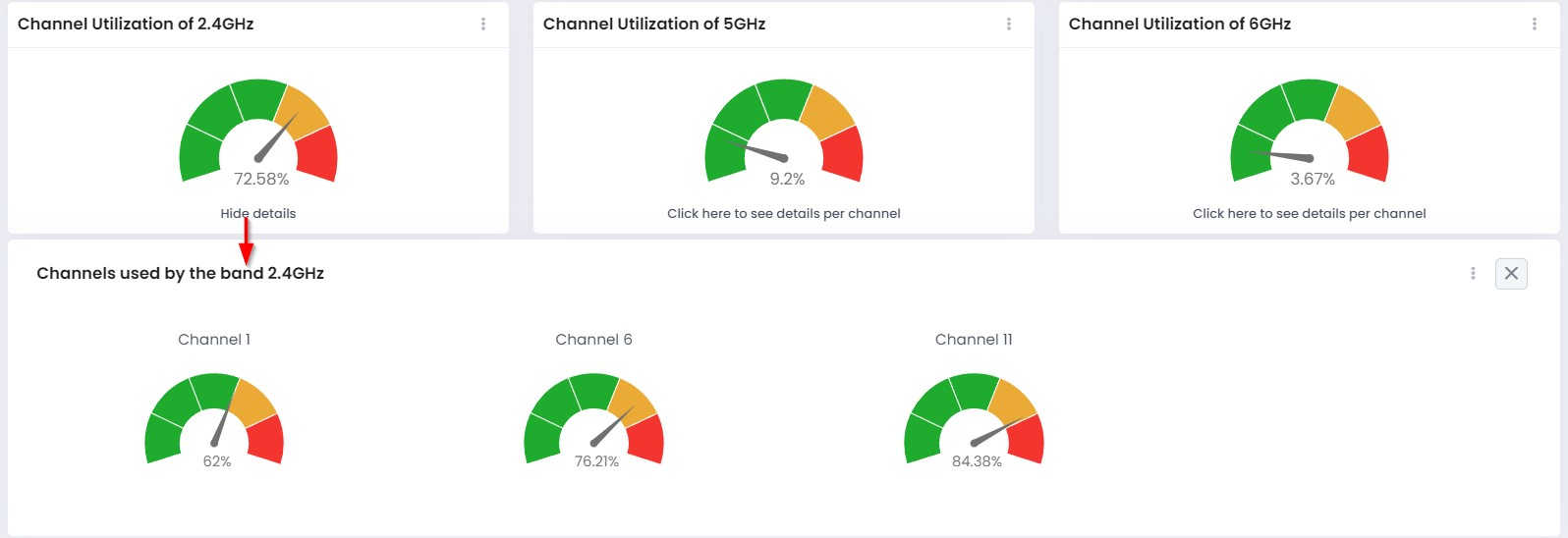Show per-channel details for 5GHz
This screenshot has width=1568, height=538.
pos(783,213)
